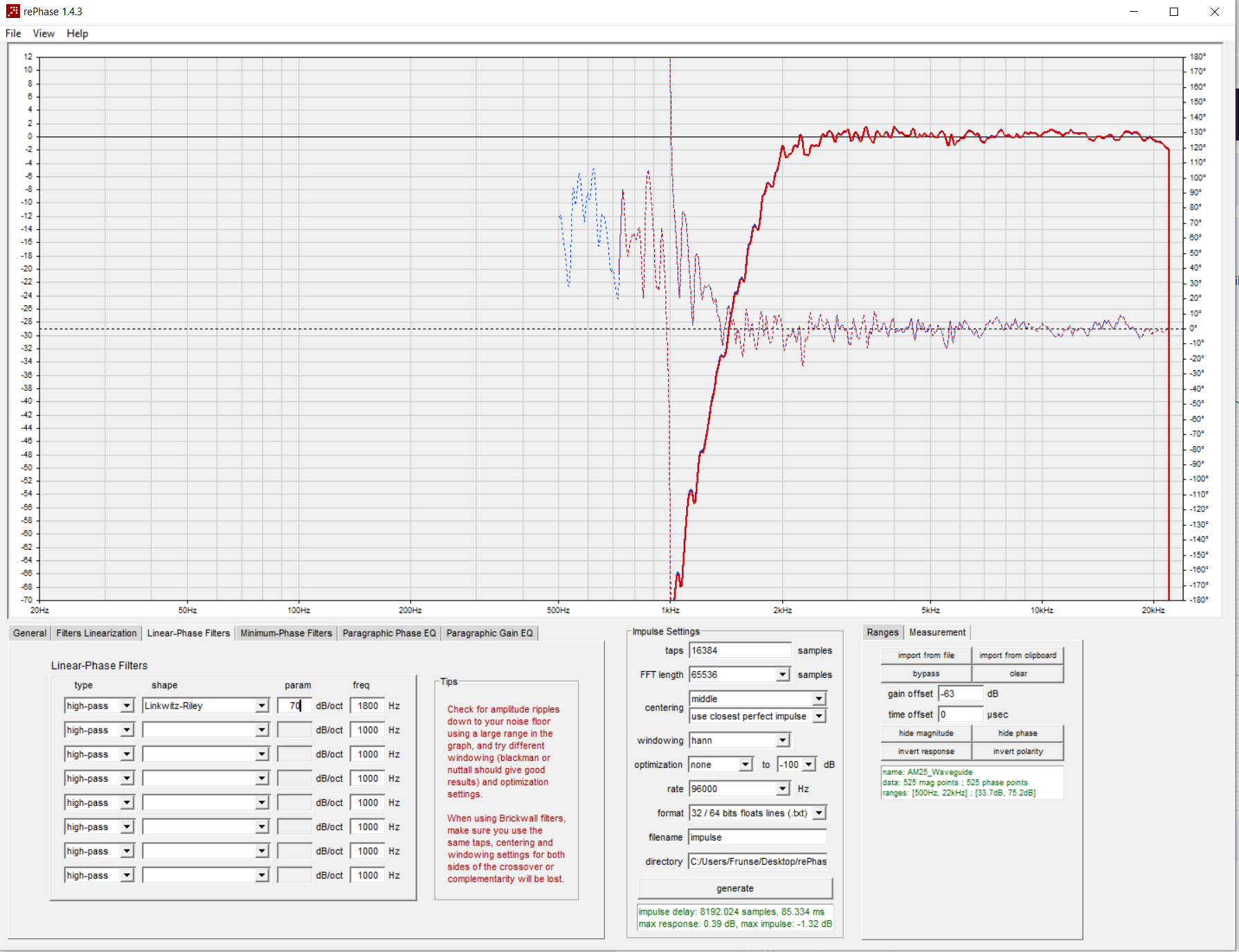
Task: Expand the first filter type high-pass dropdown
Action: 127,706
